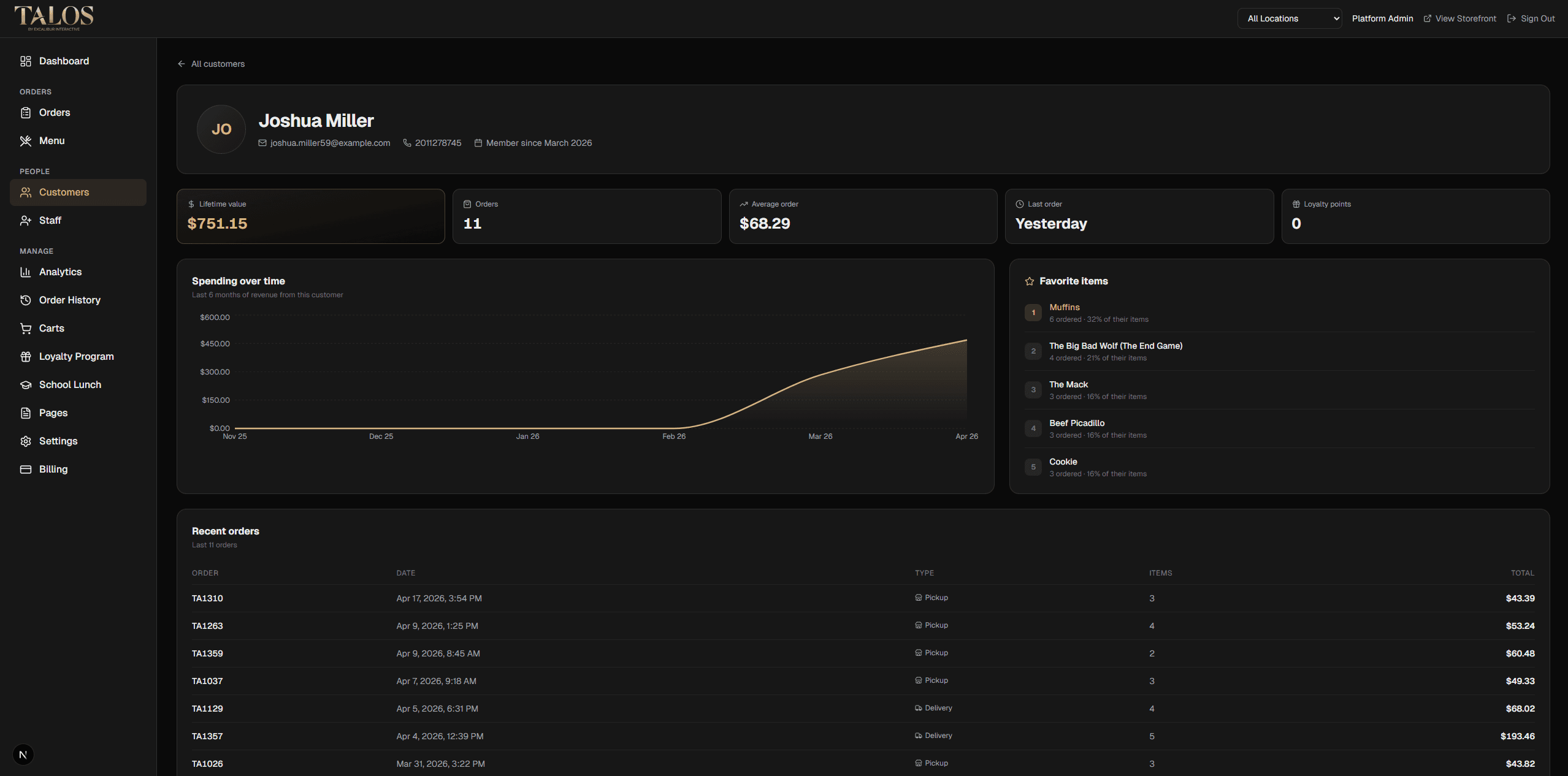Click the View Storefront external link icon
The image size is (1568, 776).
point(1428,18)
